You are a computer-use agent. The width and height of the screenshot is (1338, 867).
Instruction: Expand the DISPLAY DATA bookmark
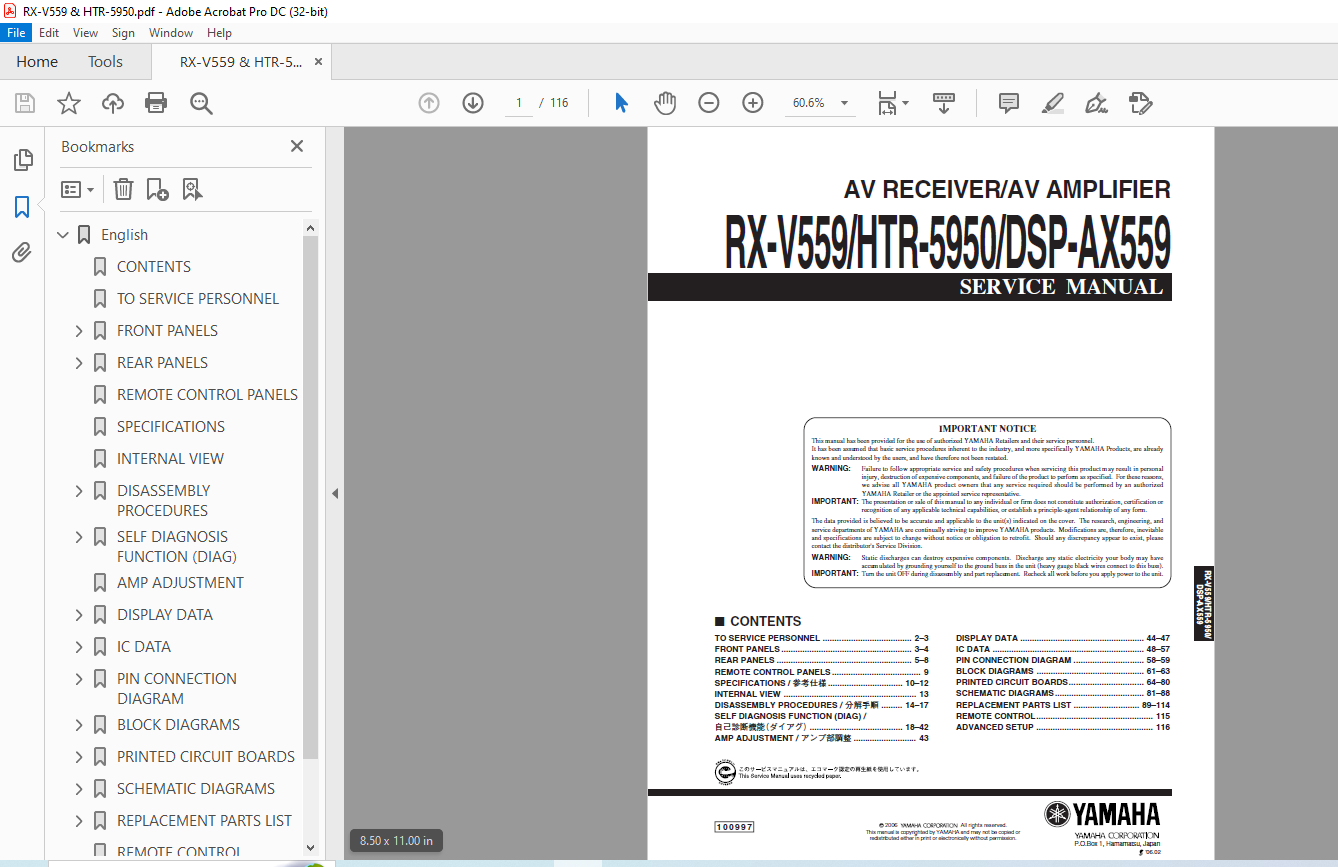pyautogui.click(x=79, y=615)
